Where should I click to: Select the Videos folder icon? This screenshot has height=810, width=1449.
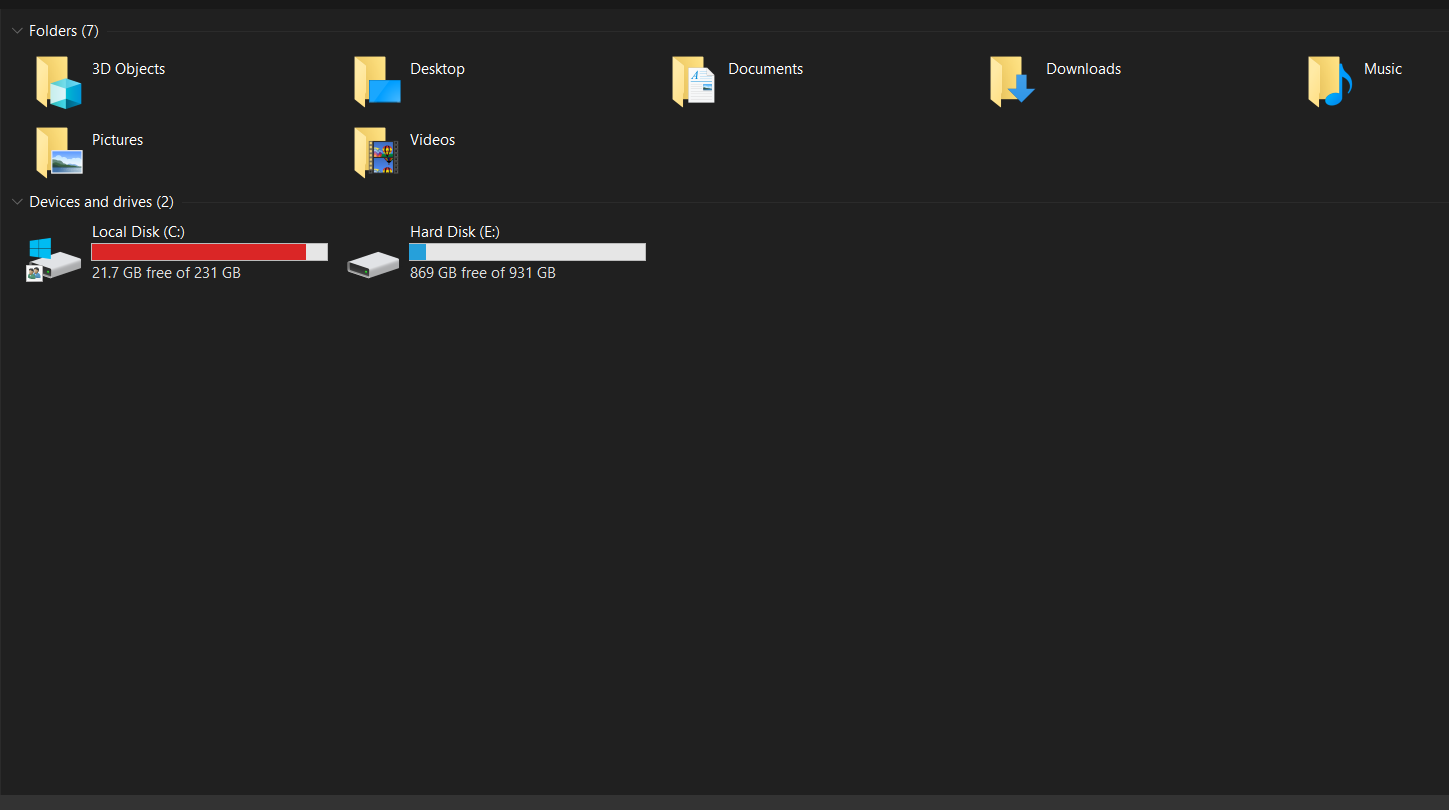(x=377, y=153)
